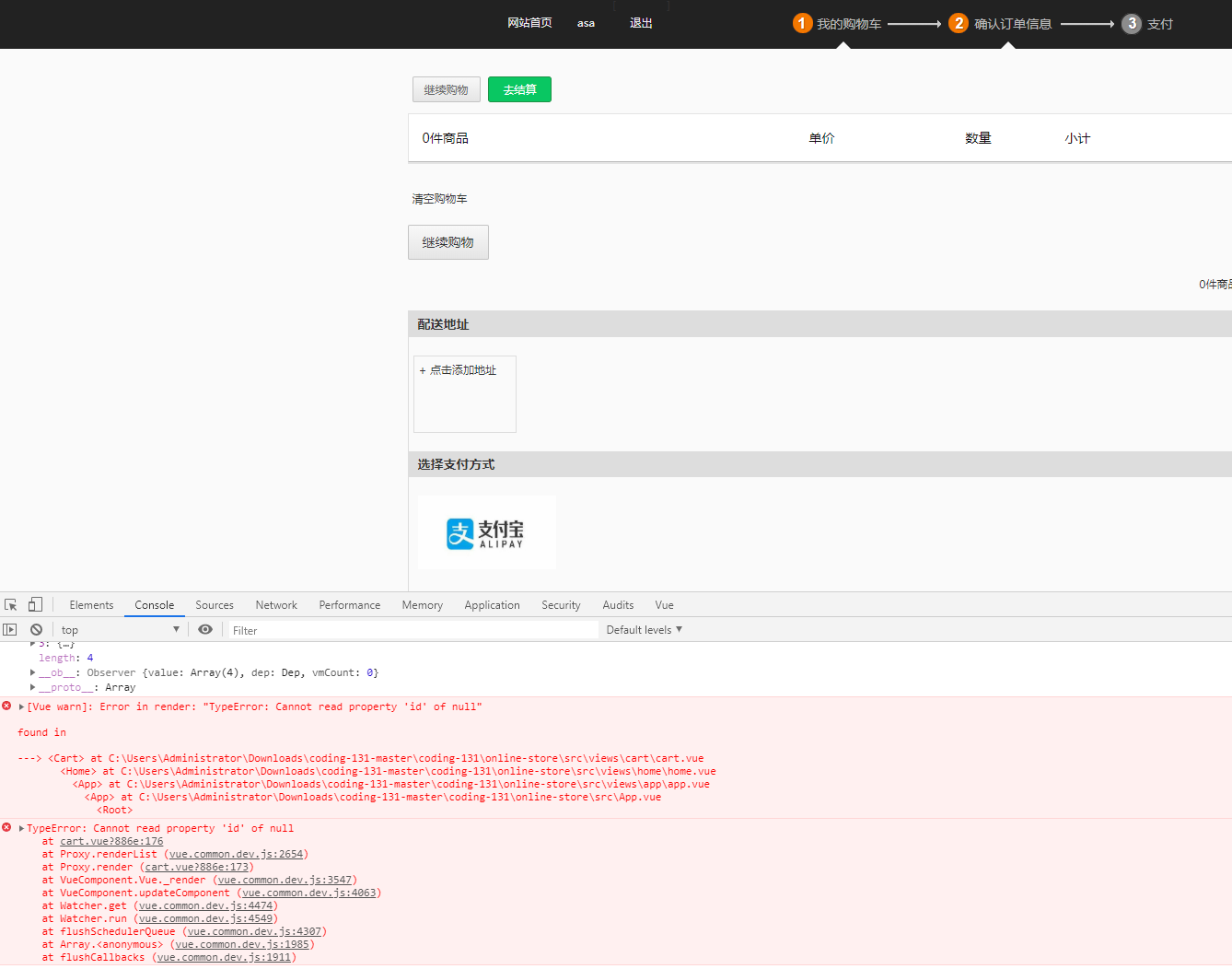Click 退出 to log out
Viewport: 1232px width, 969px height.
[x=641, y=23]
